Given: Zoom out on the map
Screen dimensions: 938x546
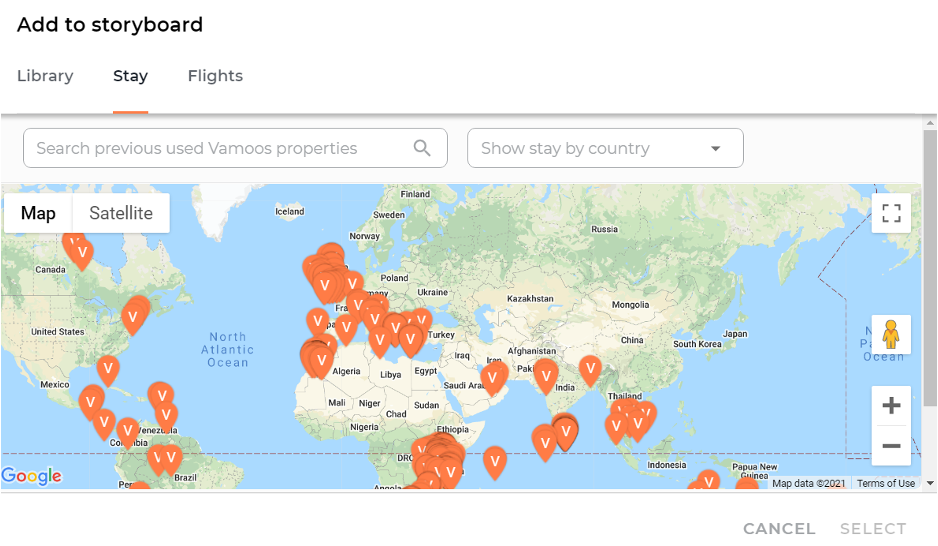Looking at the screenshot, I should (891, 446).
